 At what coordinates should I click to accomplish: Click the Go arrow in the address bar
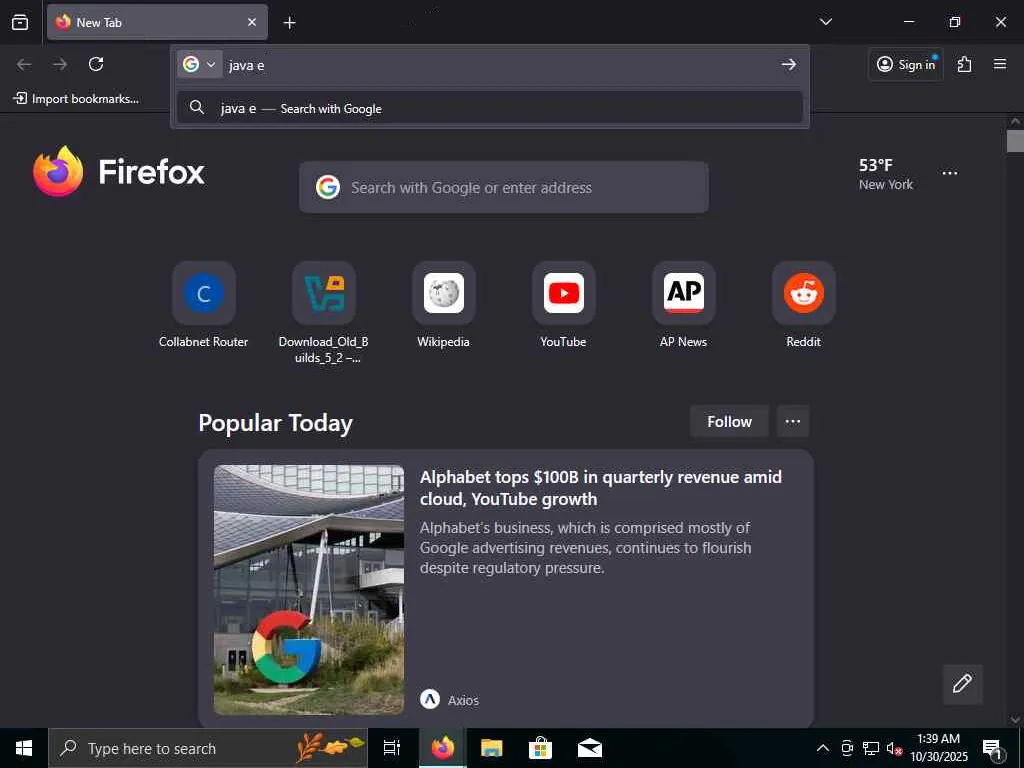pyautogui.click(x=789, y=64)
